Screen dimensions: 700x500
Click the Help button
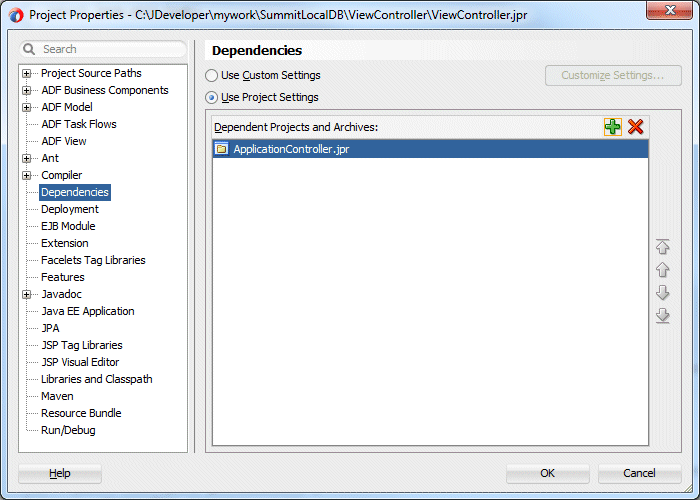click(x=60, y=473)
